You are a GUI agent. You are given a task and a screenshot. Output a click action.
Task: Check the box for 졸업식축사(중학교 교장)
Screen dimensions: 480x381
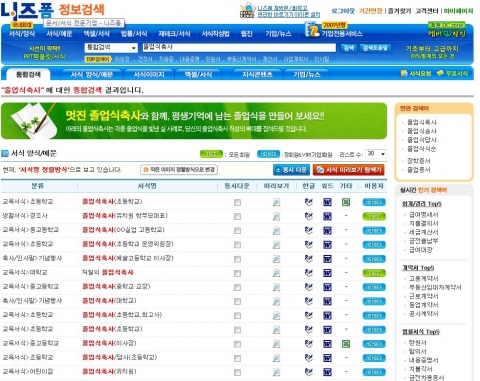(x=237, y=288)
